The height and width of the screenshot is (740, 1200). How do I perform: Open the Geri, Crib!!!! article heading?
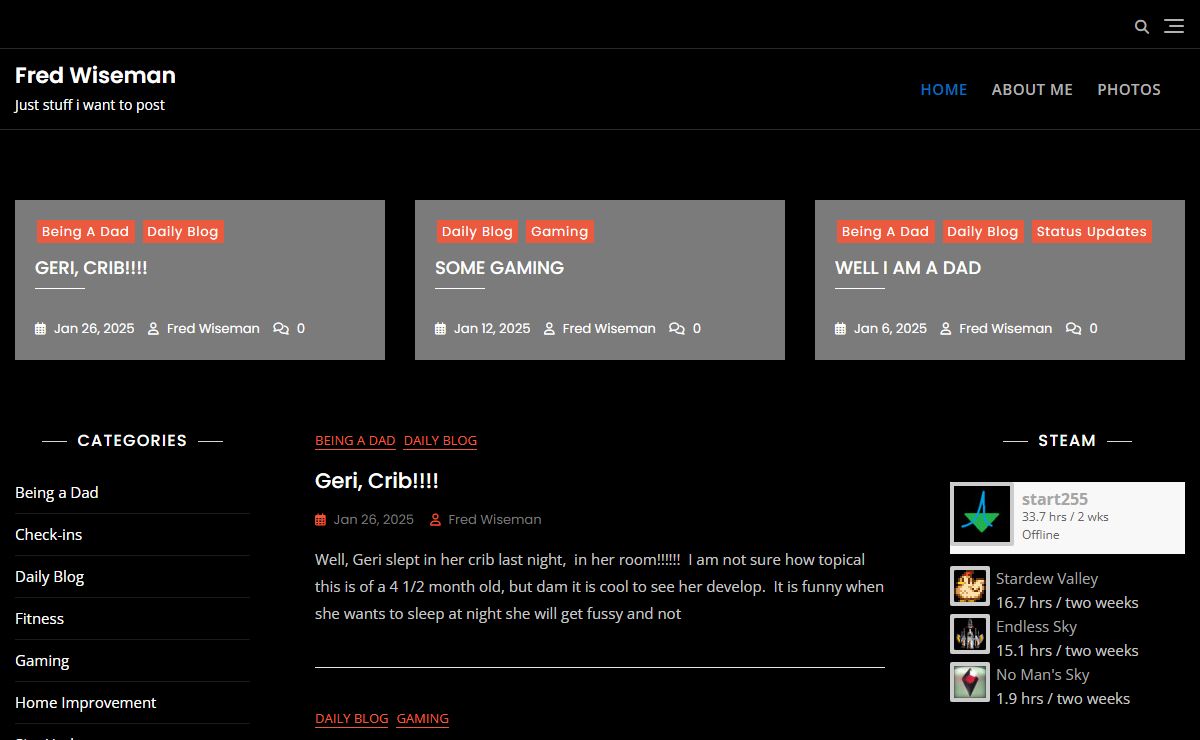click(376, 480)
